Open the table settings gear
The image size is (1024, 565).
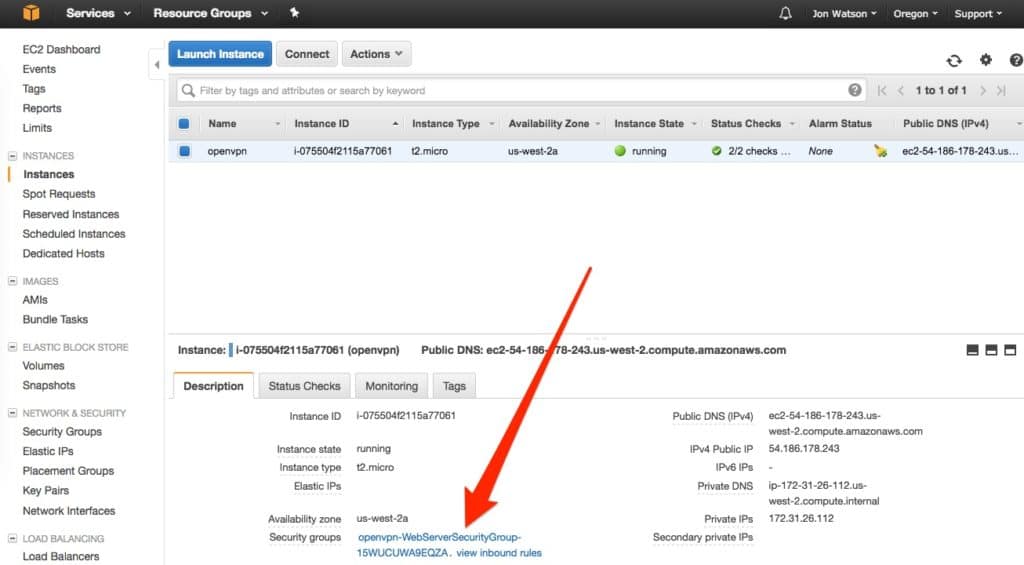tap(985, 59)
